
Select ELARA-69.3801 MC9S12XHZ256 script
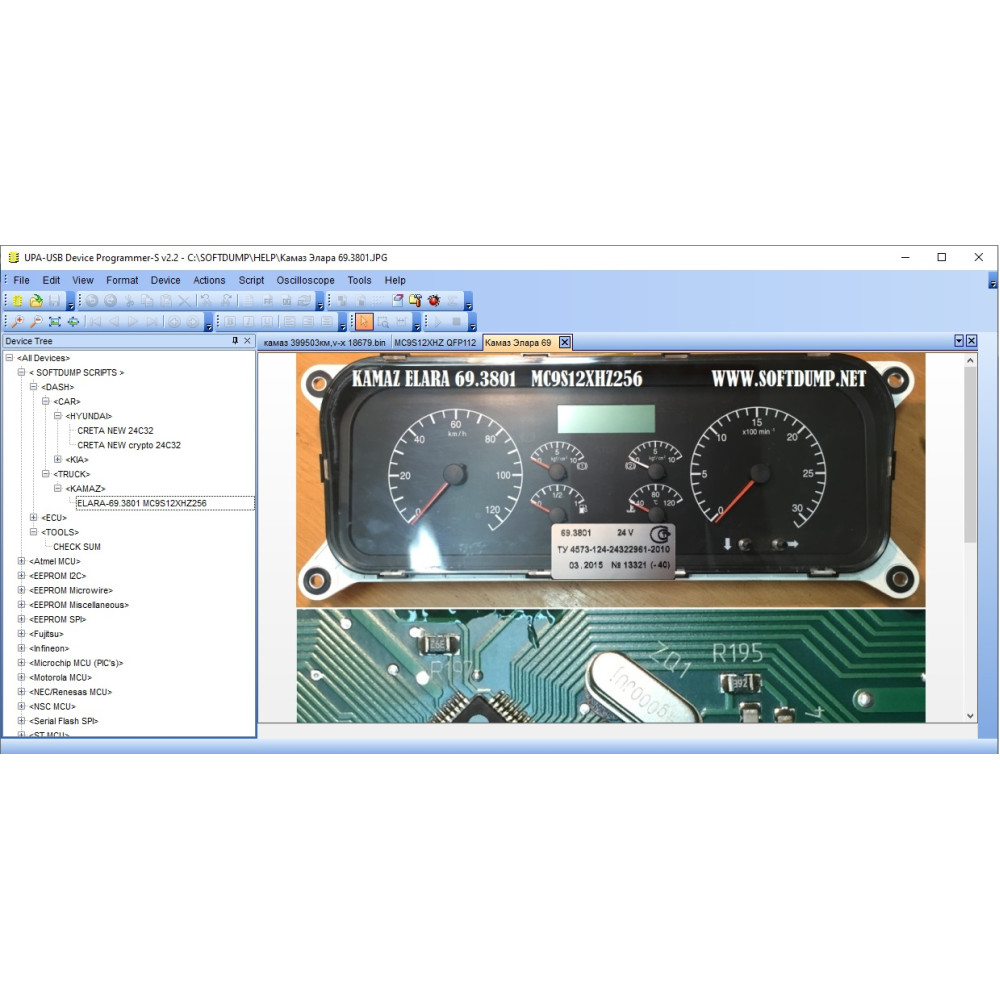[142, 503]
